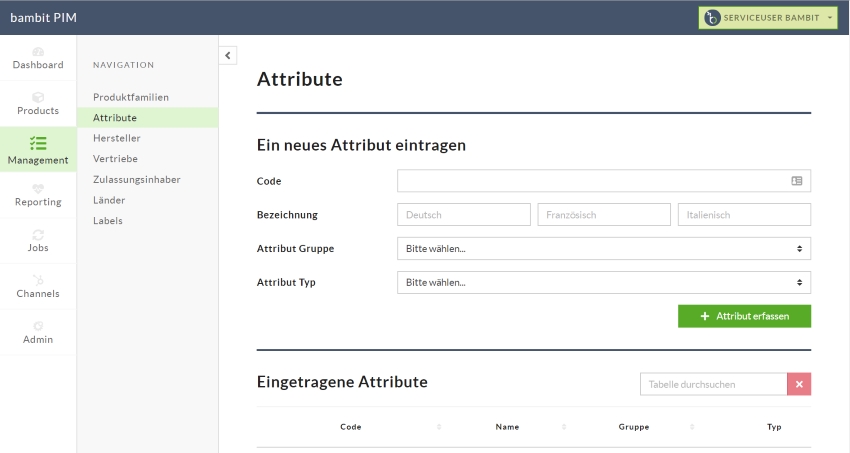Focus the Tabelle durchsuchen search field
Viewport: 850px width, 453px height.
[713, 384]
